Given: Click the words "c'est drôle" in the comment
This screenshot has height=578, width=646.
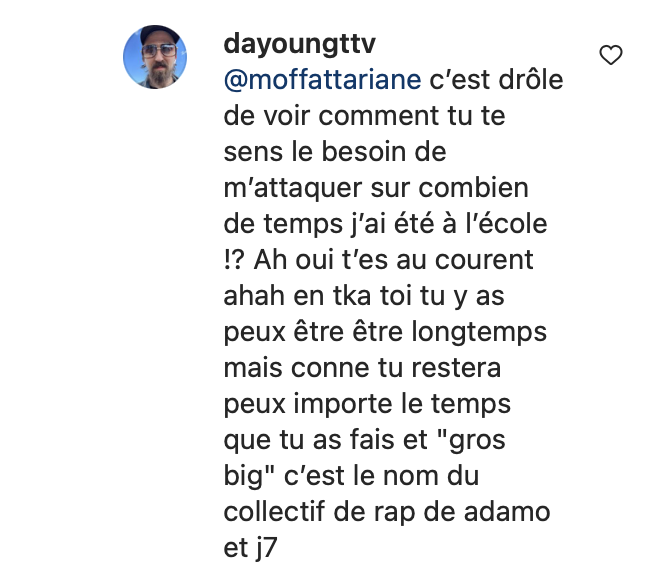Looking at the screenshot, I should click(496, 80).
